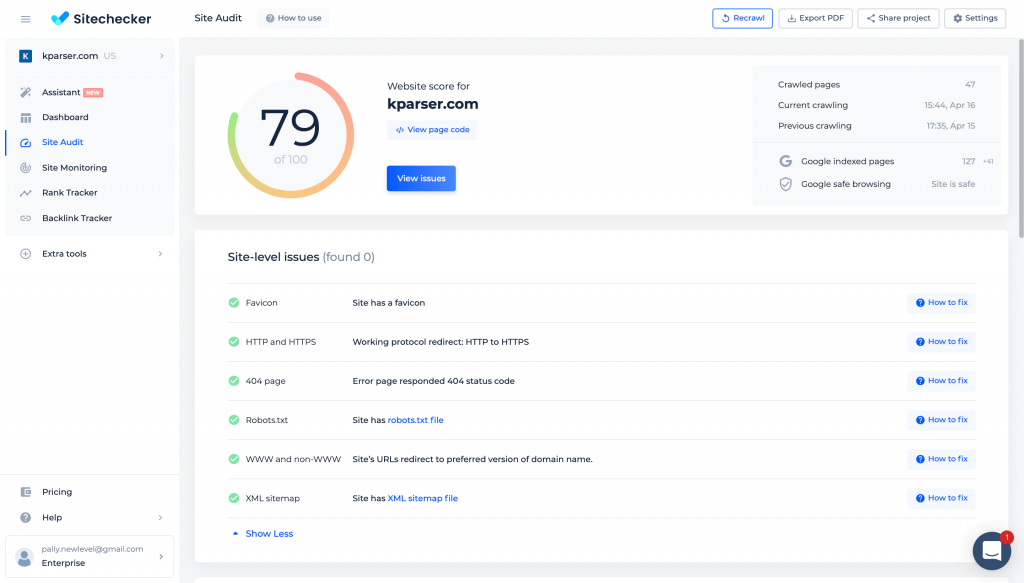Expand the Help submenu arrow
1024x583 pixels.
(x=160, y=518)
